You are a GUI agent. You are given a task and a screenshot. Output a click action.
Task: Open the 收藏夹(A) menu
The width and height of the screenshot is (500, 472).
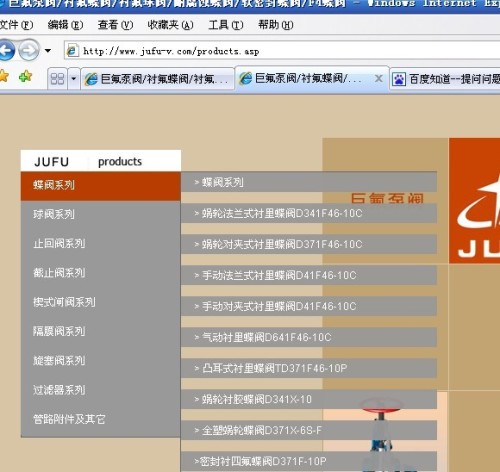pyautogui.click(x=170, y=25)
